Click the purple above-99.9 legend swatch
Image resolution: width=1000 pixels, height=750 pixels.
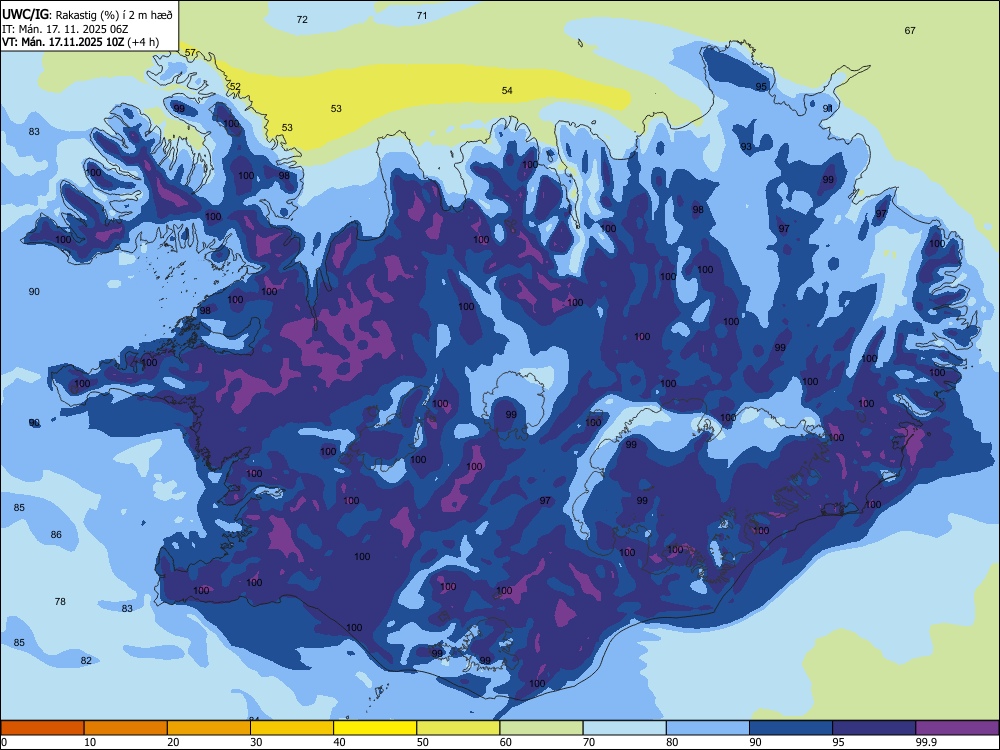click(957, 728)
